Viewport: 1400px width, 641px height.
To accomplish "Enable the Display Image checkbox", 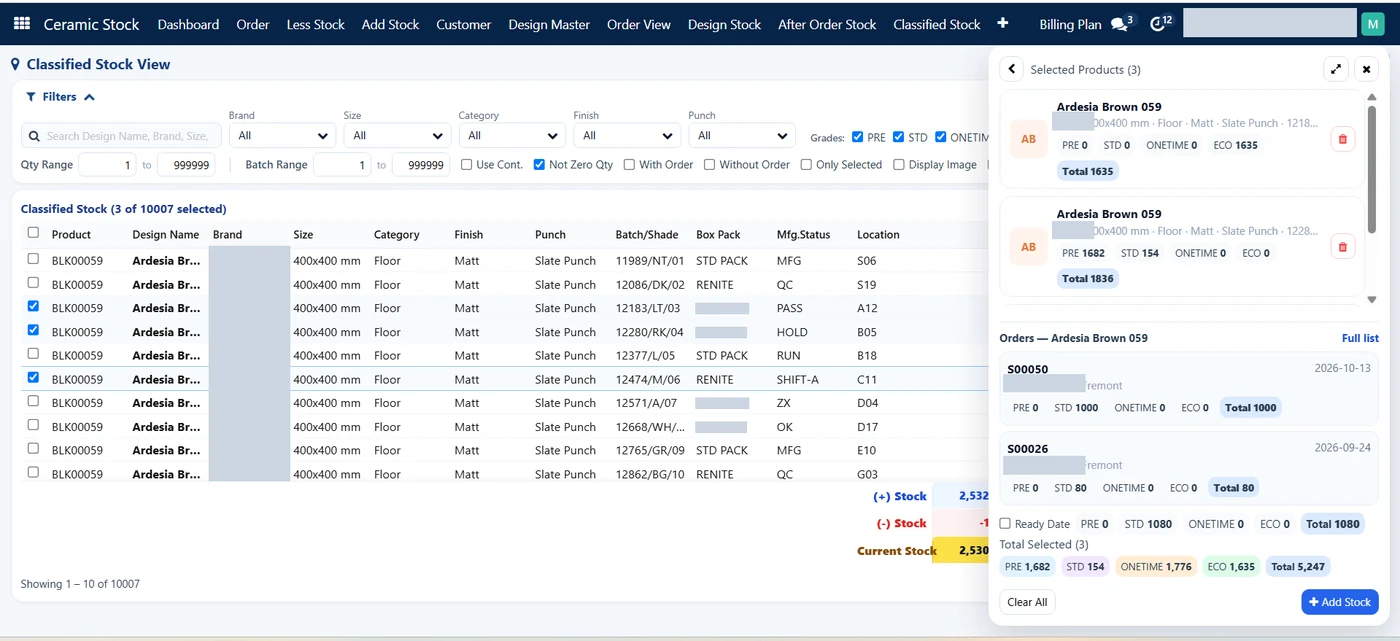I will pos(899,164).
